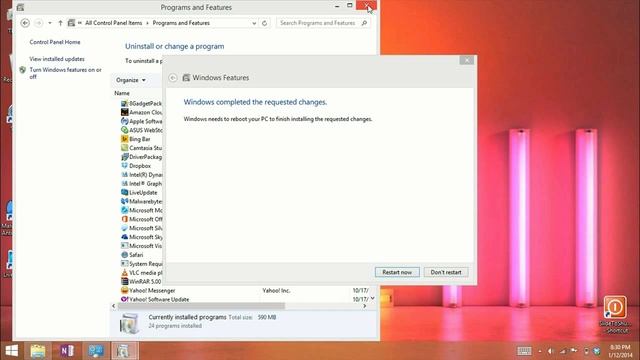This screenshot has height=360, width=640.
Task: Select LiveUpdate program entry
Action: (139, 193)
